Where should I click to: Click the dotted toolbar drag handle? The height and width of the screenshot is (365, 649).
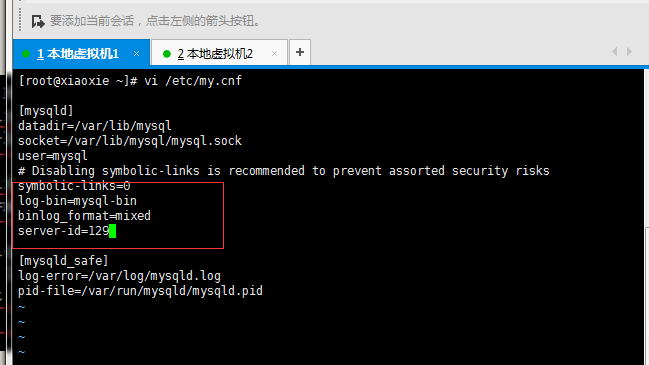pyautogui.click(x=20, y=20)
